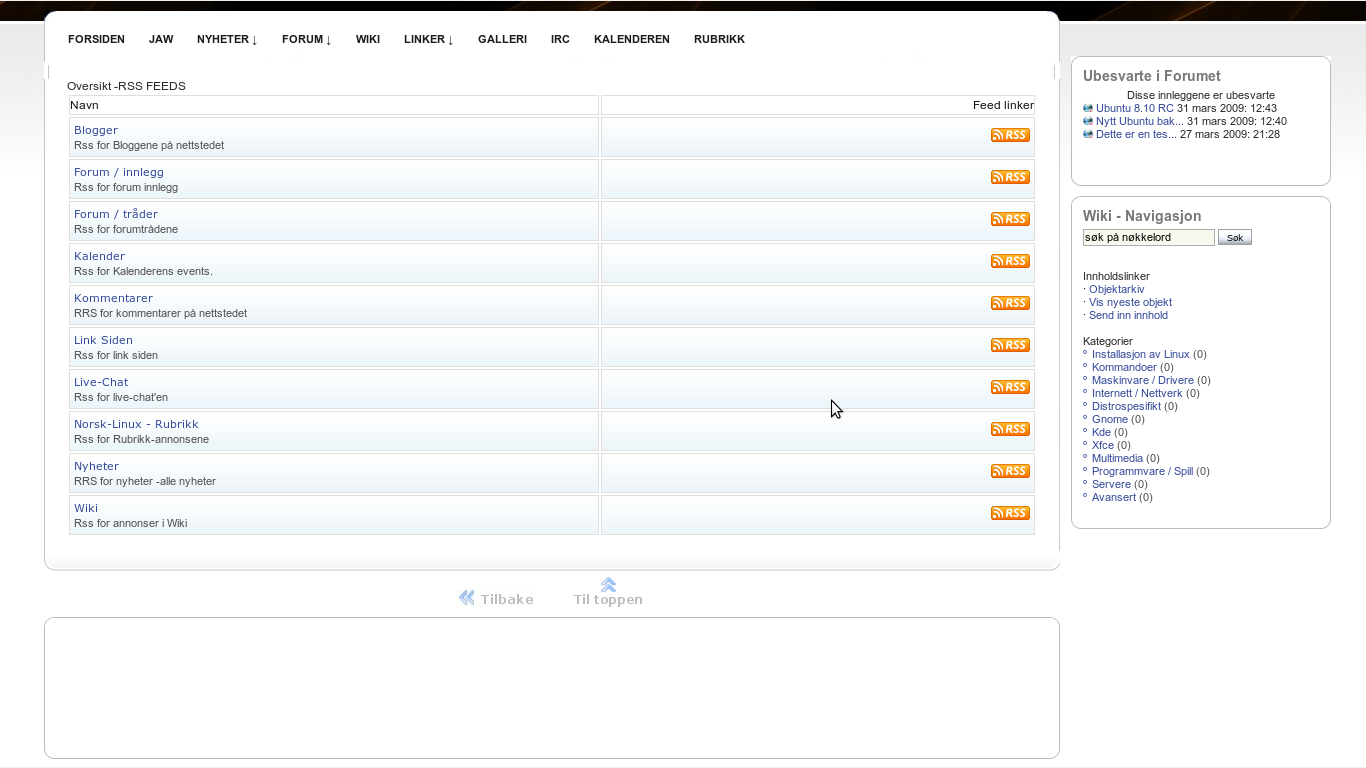The width and height of the screenshot is (1366, 768).
Task: Open the Nyheter feed link
Action: tap(96, 466)
